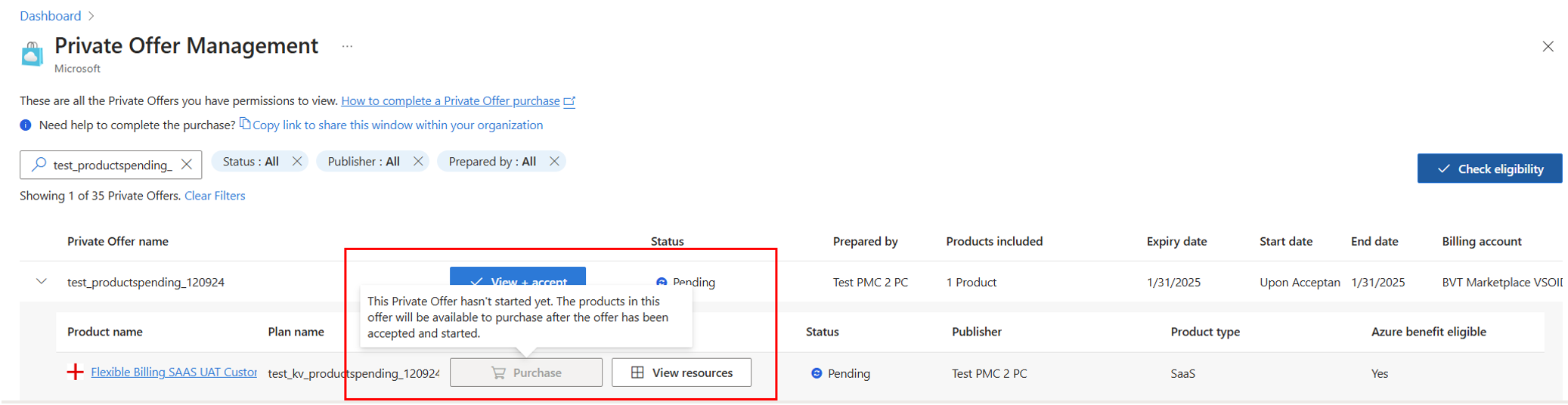Click the View resources button

[681, 373]
